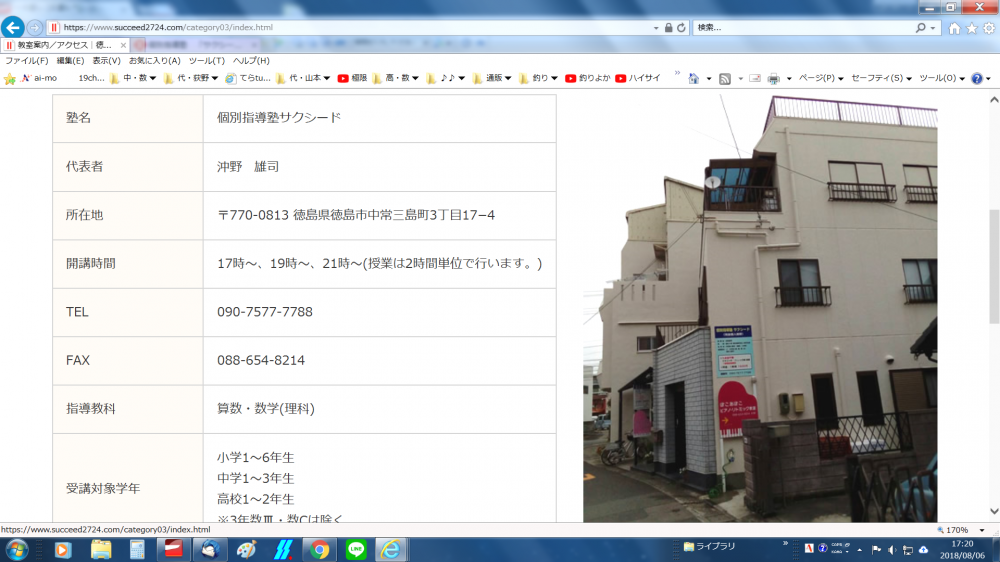Open the ツール(T) menu
The height and width of the screenshot is (562, 1000).
pos(207,61)
